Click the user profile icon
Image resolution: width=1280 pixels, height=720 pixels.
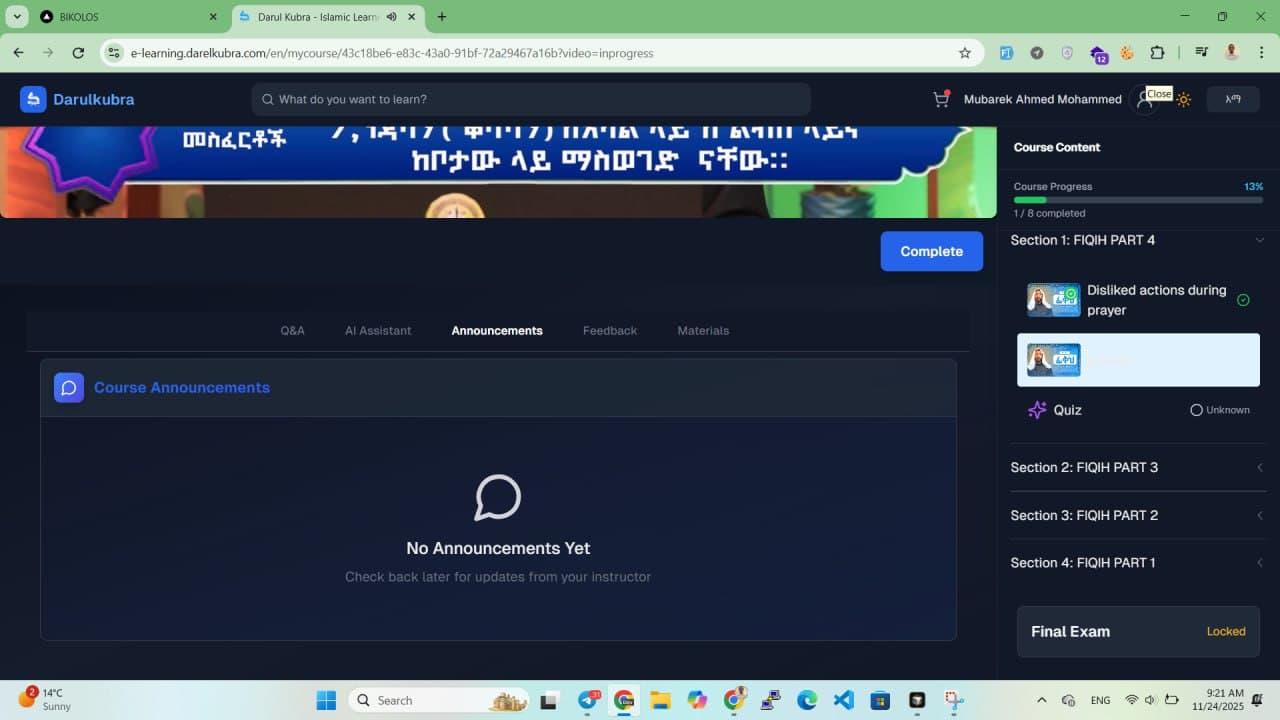pos(1144,100)
